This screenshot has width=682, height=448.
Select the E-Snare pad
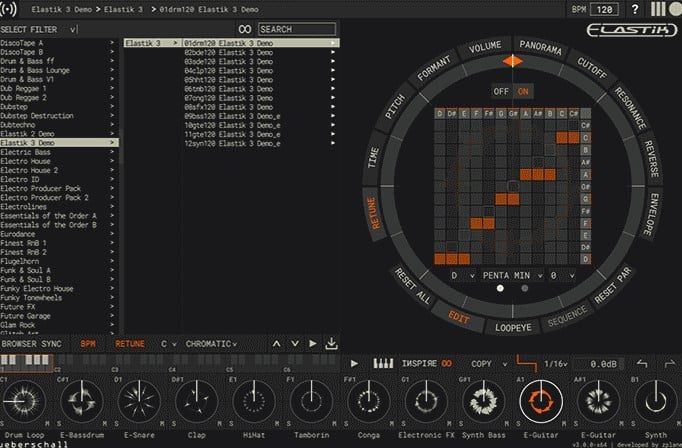point(139,401)
